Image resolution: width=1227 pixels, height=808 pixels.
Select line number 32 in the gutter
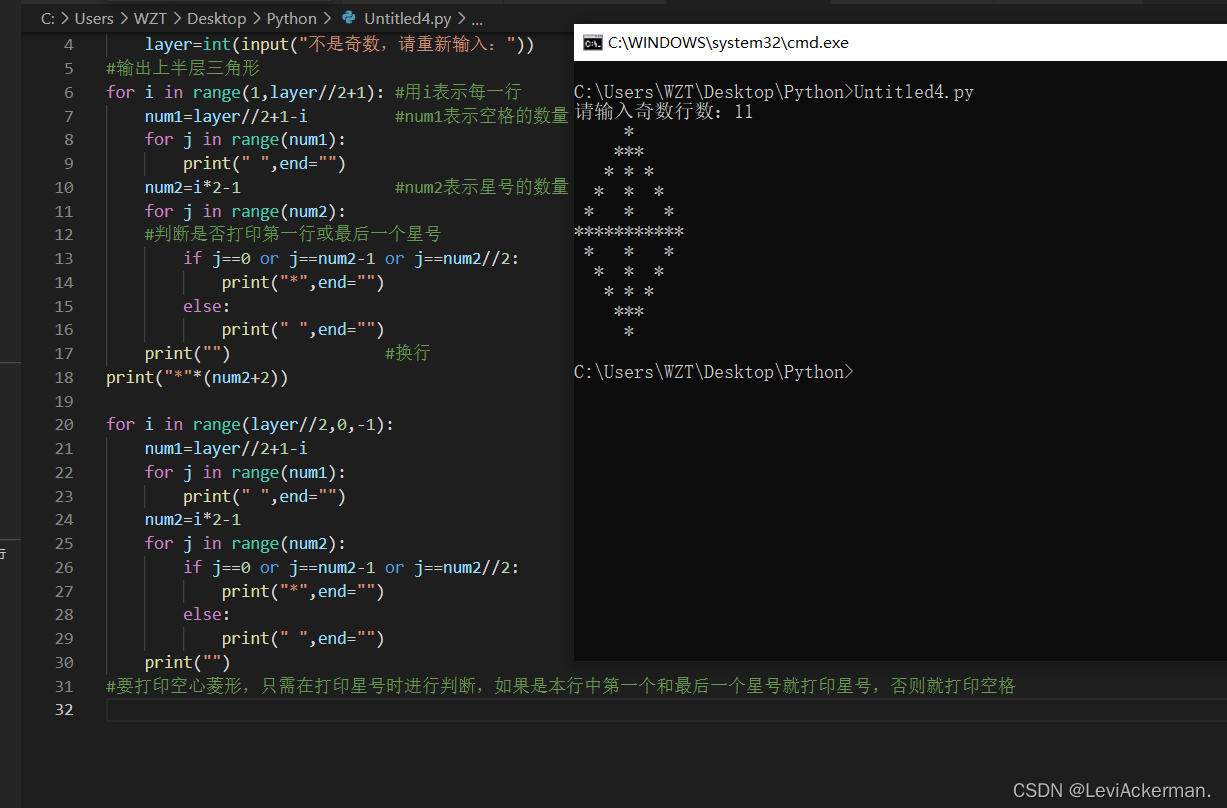click(64, 709)
